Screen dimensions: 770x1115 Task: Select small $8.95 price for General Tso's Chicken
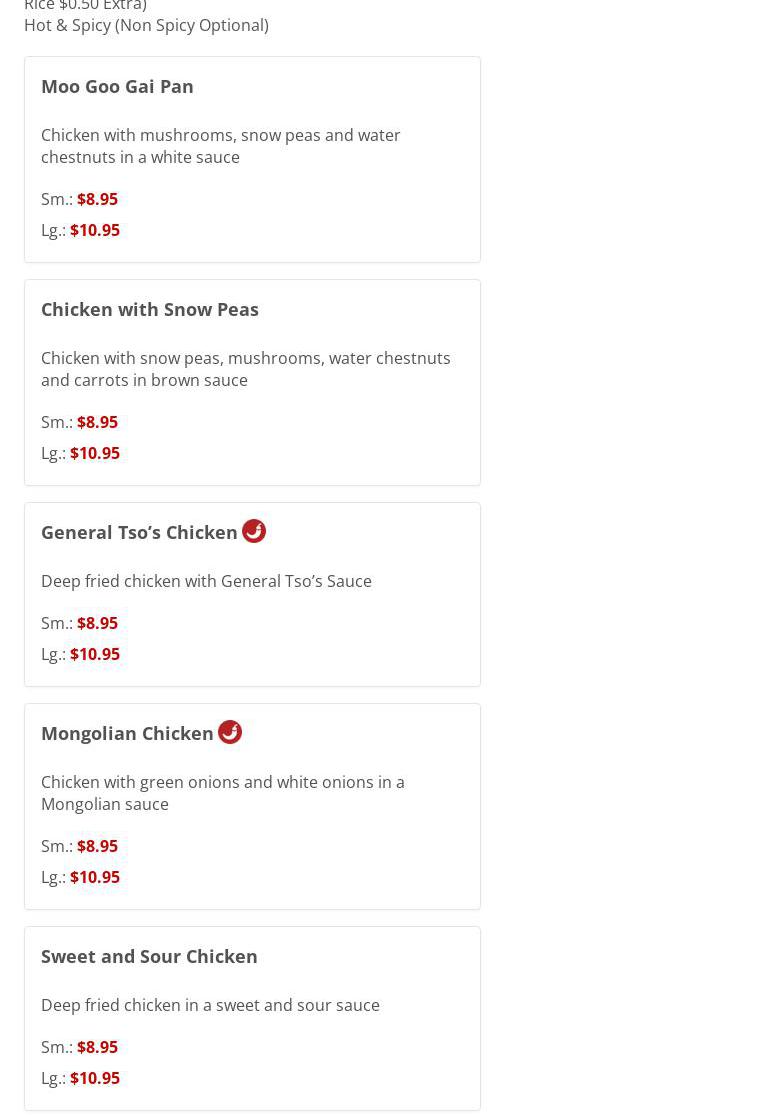click(x=97, y=623)
